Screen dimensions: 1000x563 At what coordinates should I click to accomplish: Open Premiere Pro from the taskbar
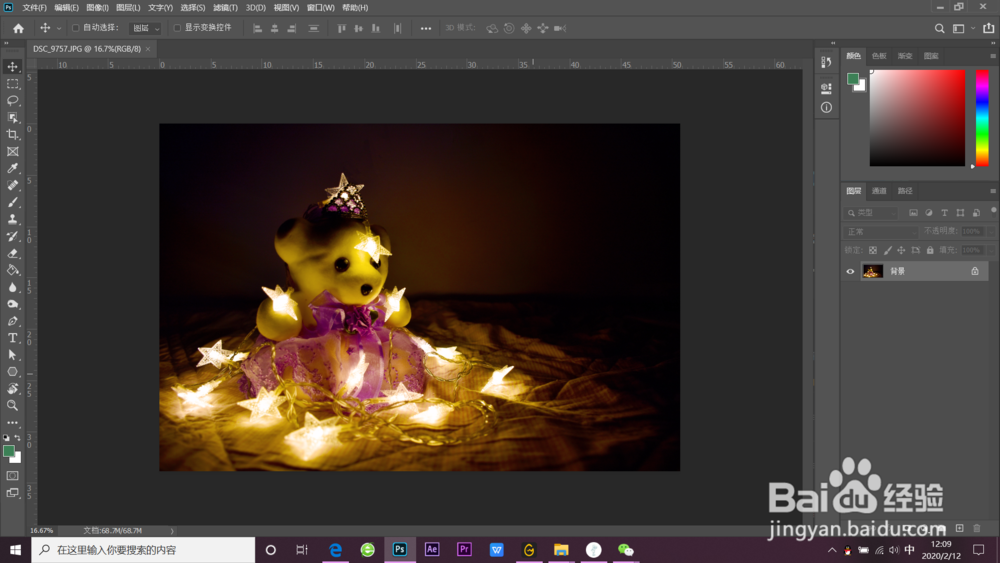[x=464, y=550]
